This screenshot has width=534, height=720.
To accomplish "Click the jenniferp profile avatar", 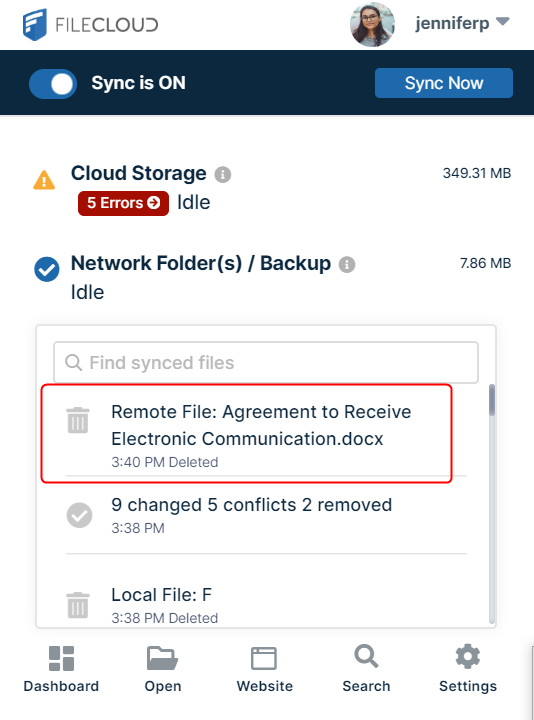I will pyautogui.click(x=372, y=24).
